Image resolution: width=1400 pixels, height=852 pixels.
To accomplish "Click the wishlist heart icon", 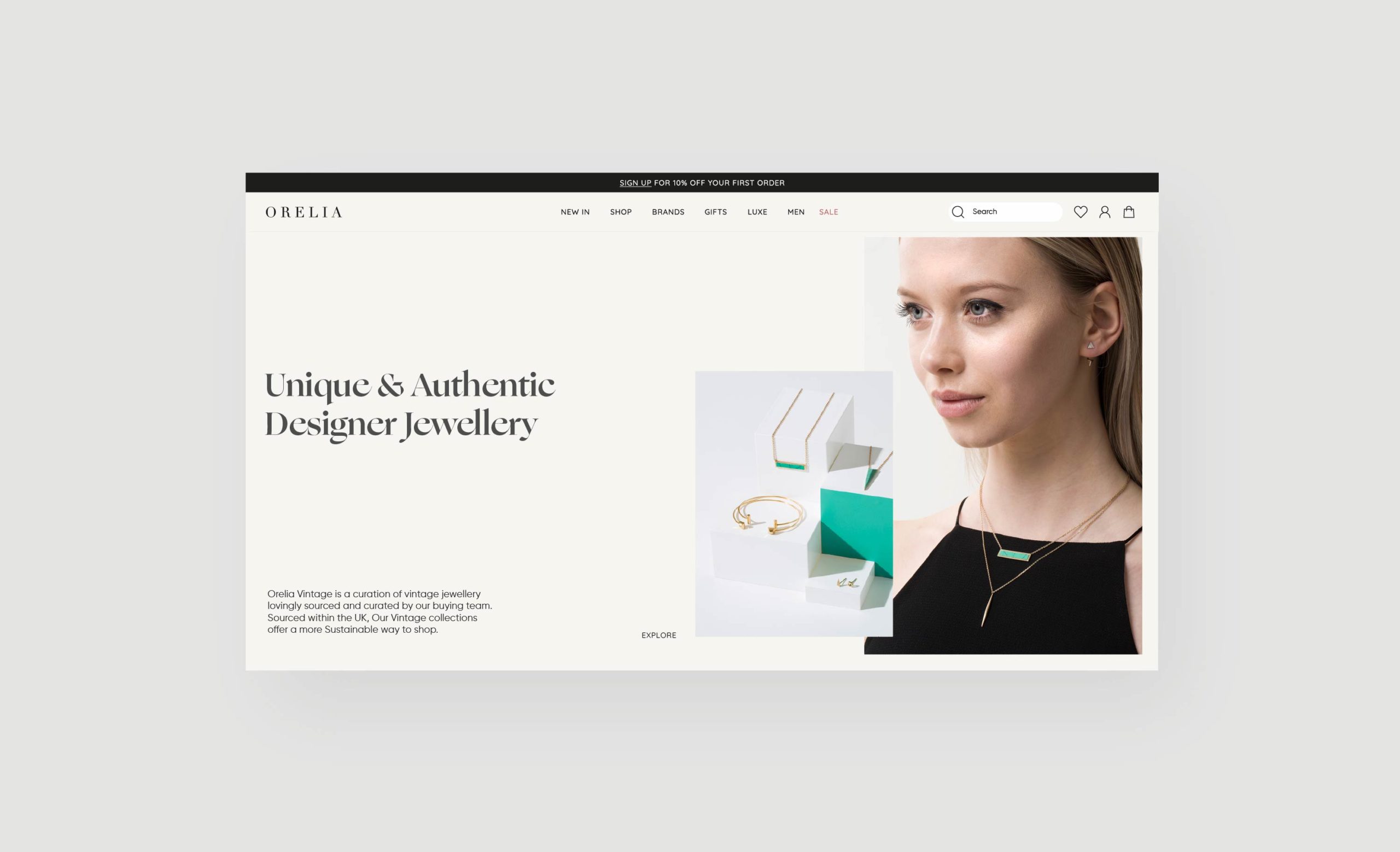I will pos(1080,211).
